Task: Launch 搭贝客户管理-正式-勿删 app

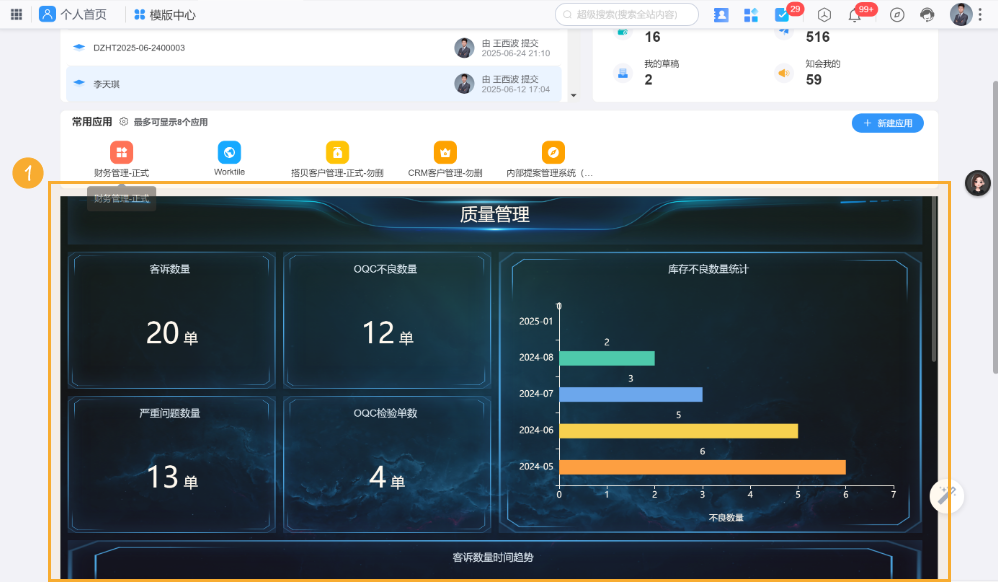Action: (x=337, y=152)
